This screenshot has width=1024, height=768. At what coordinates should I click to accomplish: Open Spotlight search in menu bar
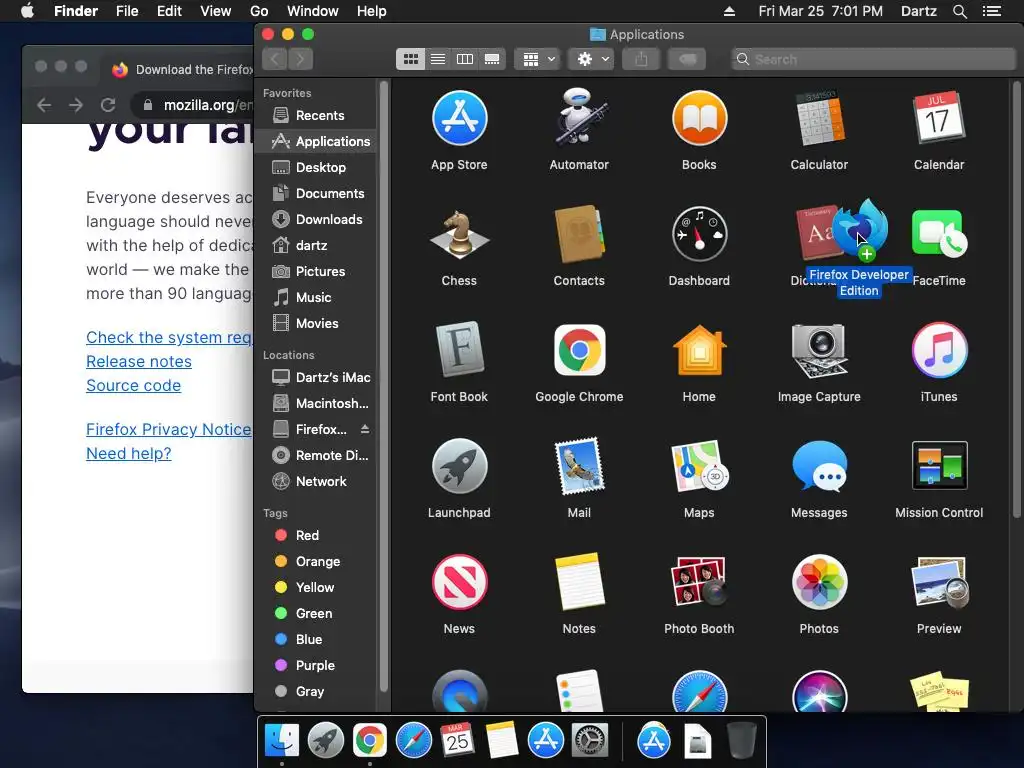tap(959, 11)
